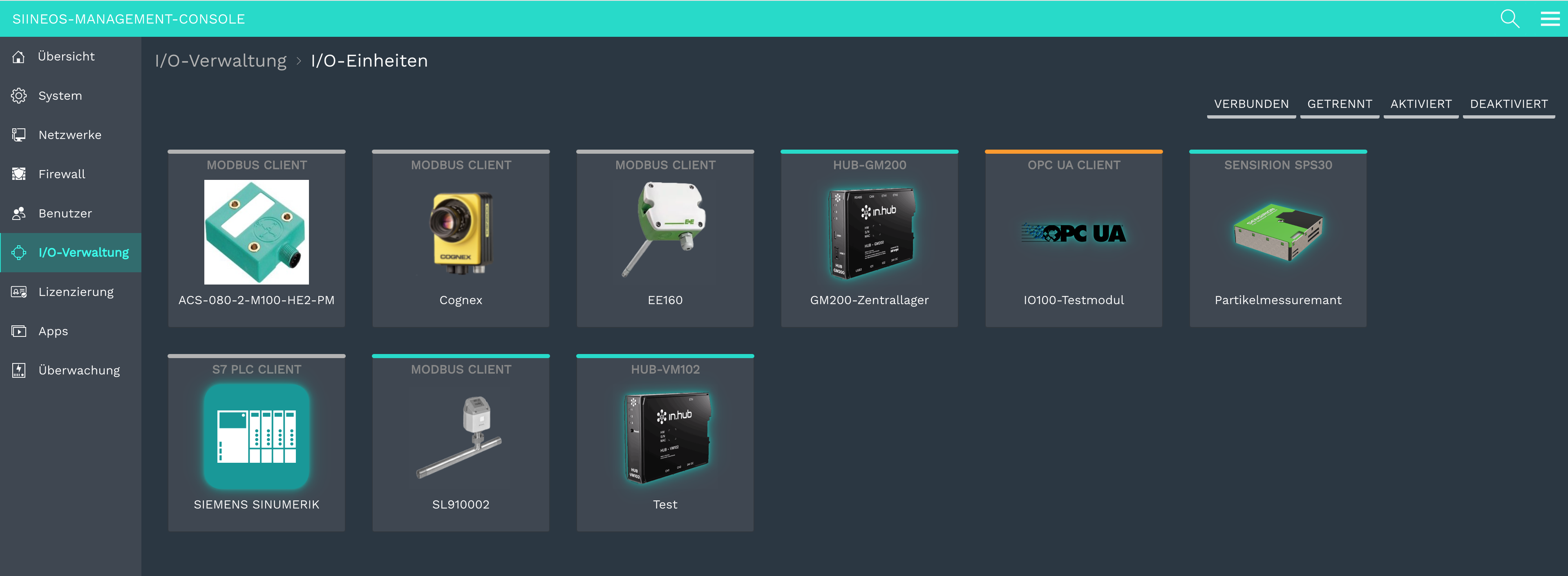This screenshot has width=1568, height=576.
Task: Click the SL910002 unit name
Action: pos(461,505)
